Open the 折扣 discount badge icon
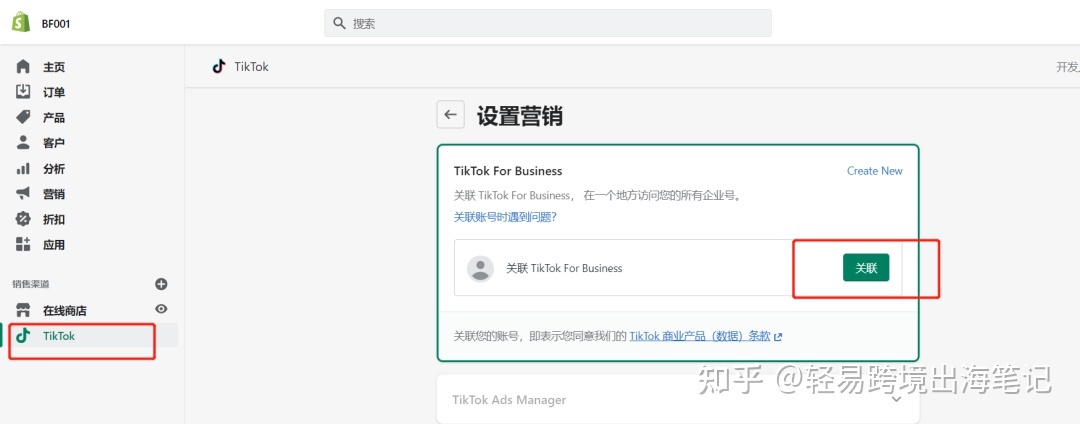Image resolution: width=1080 pixels, height=424 pixels. (23, 219)
